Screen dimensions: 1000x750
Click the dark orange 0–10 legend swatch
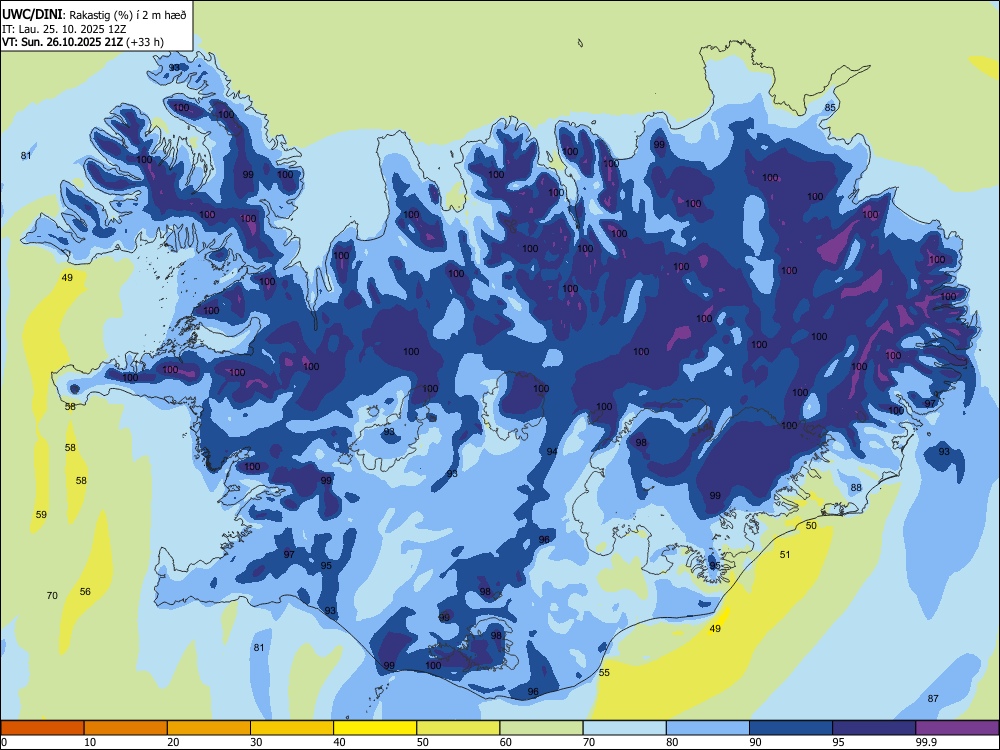point(42,728)
